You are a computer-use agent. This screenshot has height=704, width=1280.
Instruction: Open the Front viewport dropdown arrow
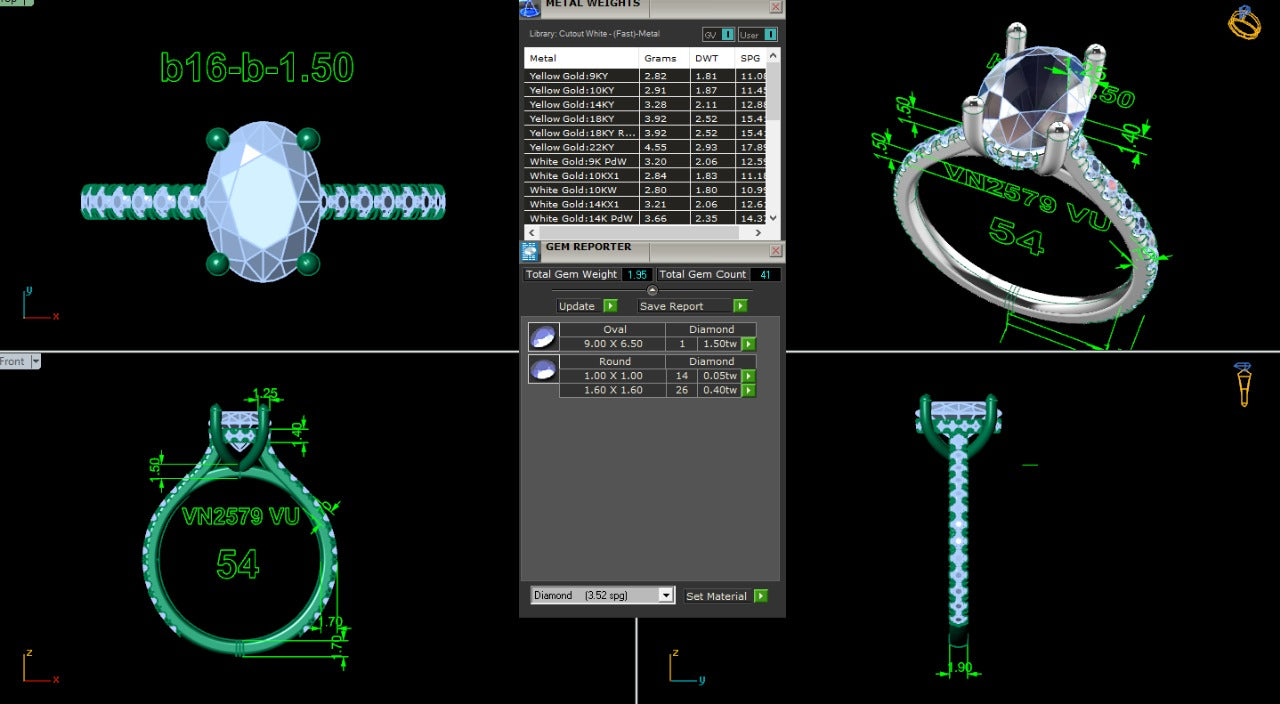36,361
